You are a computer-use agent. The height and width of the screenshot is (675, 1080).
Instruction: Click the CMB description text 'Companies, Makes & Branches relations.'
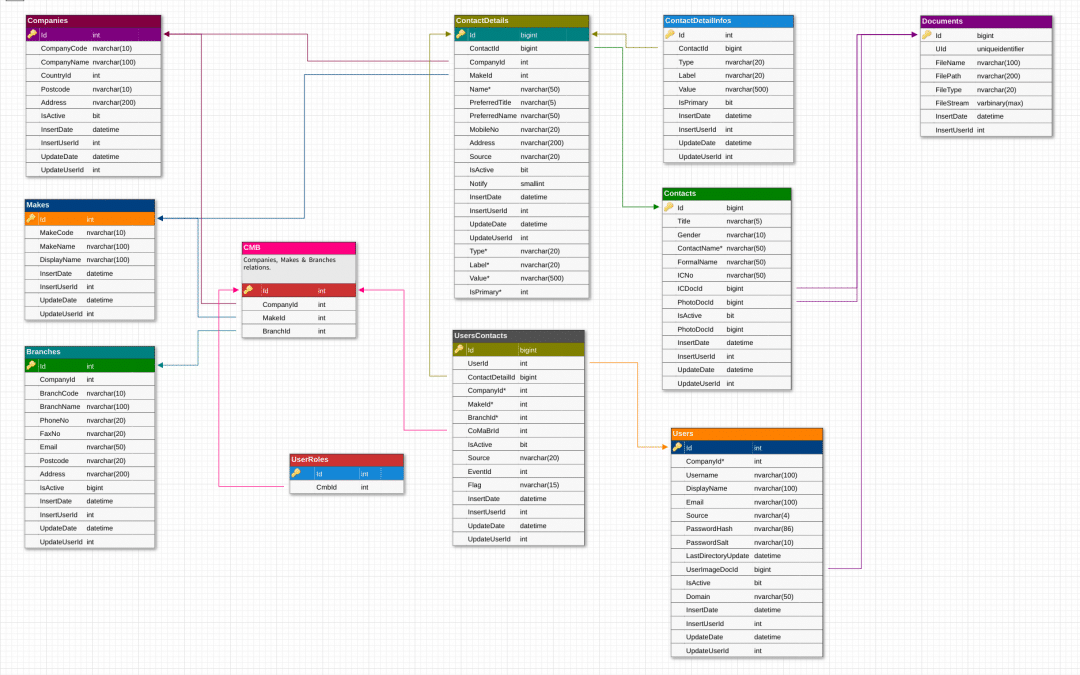(289, 264)
